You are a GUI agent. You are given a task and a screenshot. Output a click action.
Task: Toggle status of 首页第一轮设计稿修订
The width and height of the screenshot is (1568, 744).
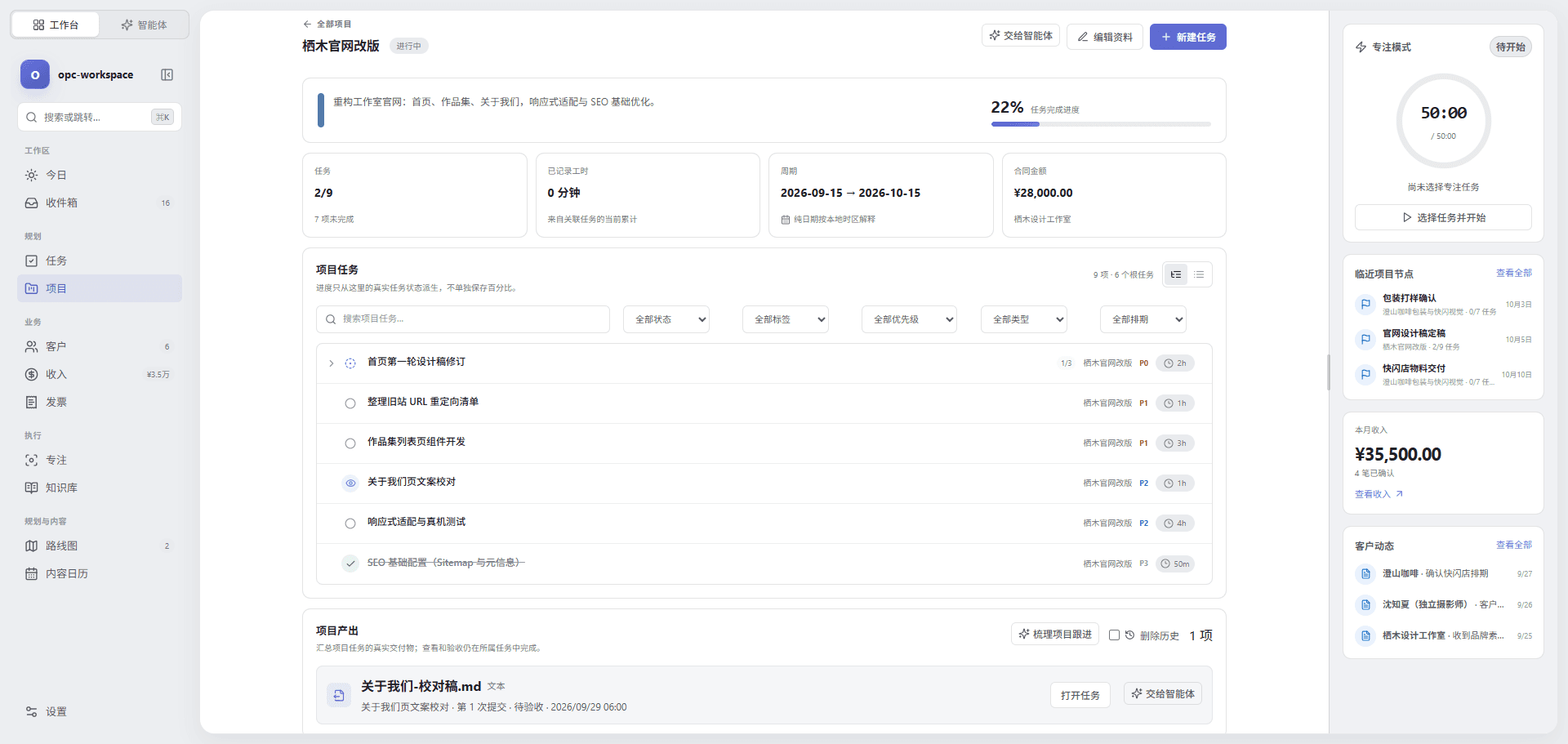(x=350, y=363)
